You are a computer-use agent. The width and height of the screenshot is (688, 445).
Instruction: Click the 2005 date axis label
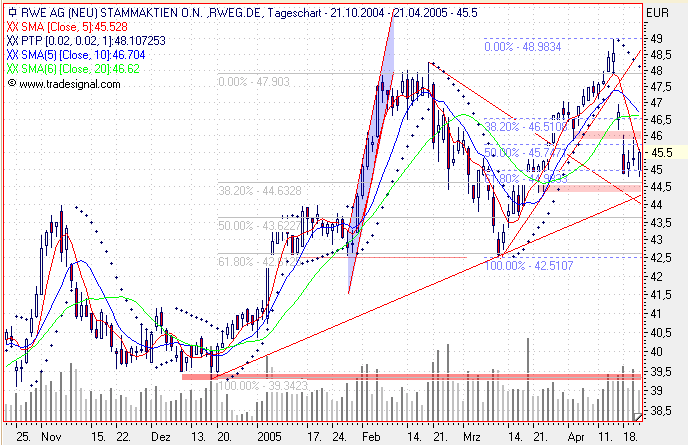(269, 437)
